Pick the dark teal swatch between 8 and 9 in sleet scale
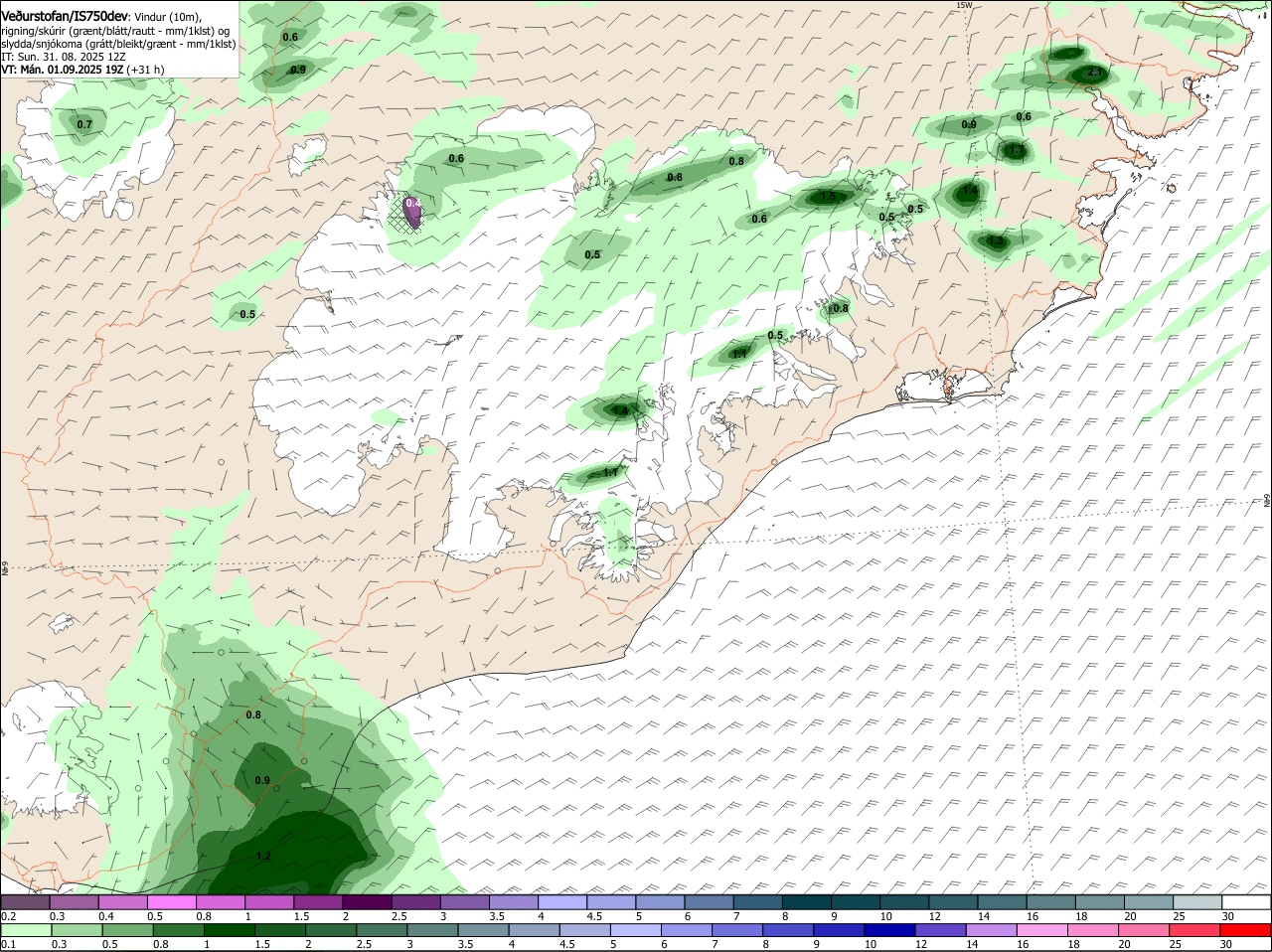Screen dimensions: 1272x952 [x=807, y=902]
